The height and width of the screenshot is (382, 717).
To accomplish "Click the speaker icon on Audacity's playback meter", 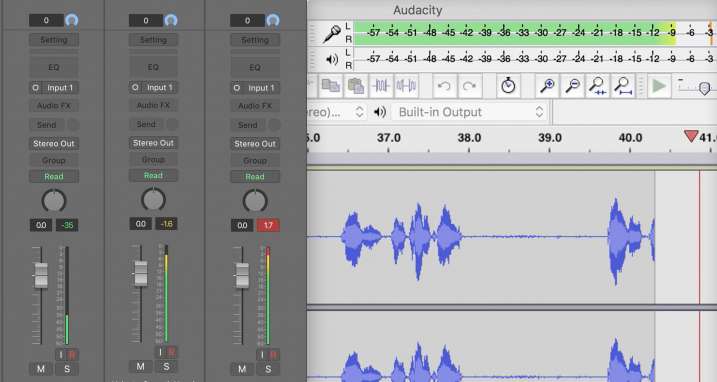I will (332, 59).
